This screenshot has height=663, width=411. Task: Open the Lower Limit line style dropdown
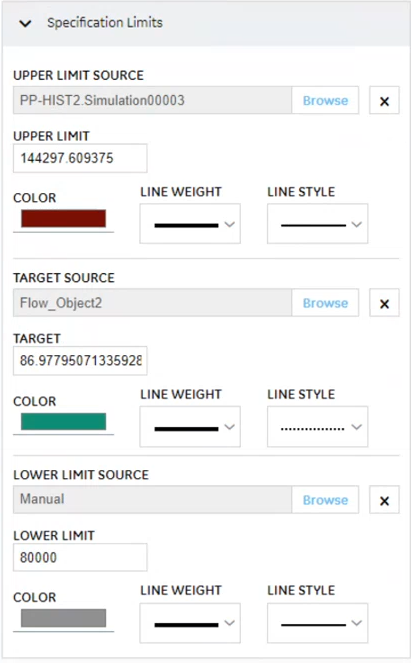(x=317, y=623)
